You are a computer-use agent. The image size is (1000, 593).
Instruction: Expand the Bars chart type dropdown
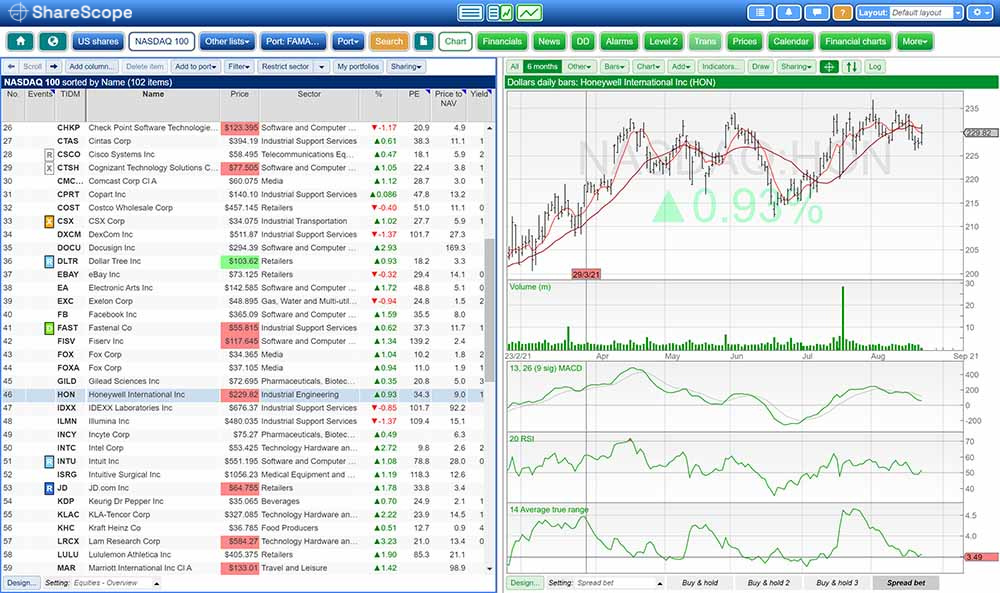click(613, 67)
